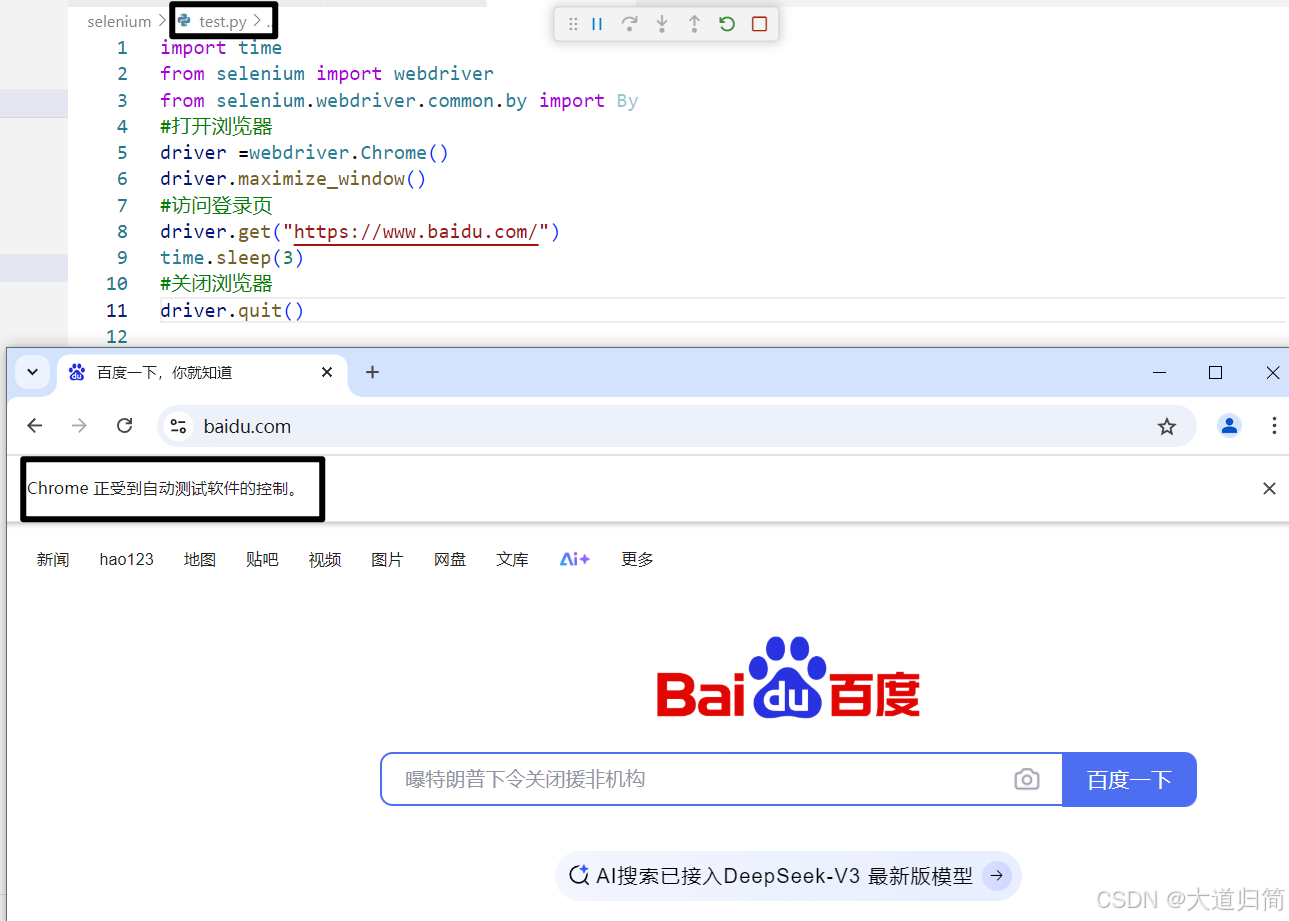Click the 百度一下 search button
Image resolution: width=1289 pixels, height=921 pixels.
click(x=1129, y=779)
